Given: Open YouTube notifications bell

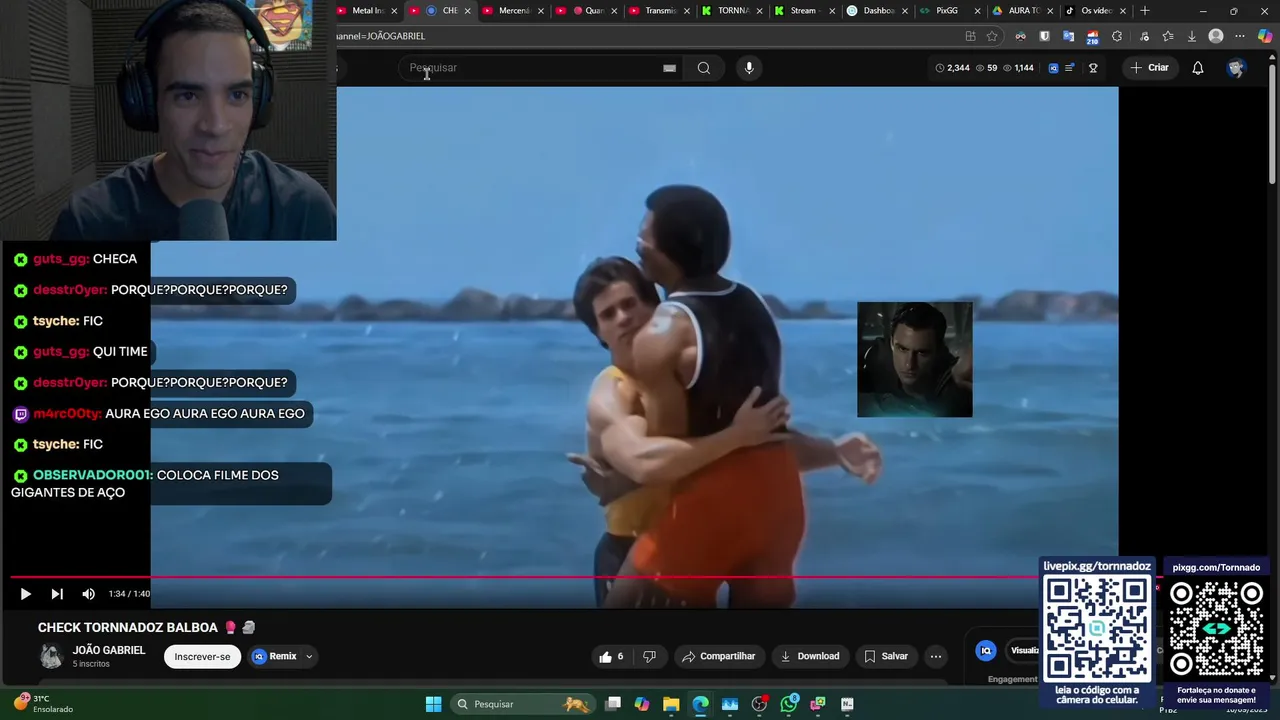Looking at the screenshot, I should pos(1198,68).
